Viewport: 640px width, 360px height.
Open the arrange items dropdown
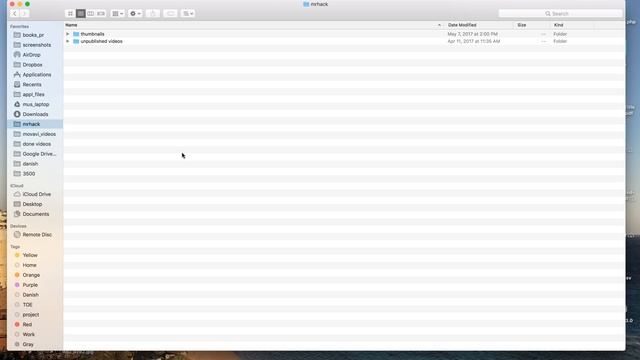coord(118,13)
